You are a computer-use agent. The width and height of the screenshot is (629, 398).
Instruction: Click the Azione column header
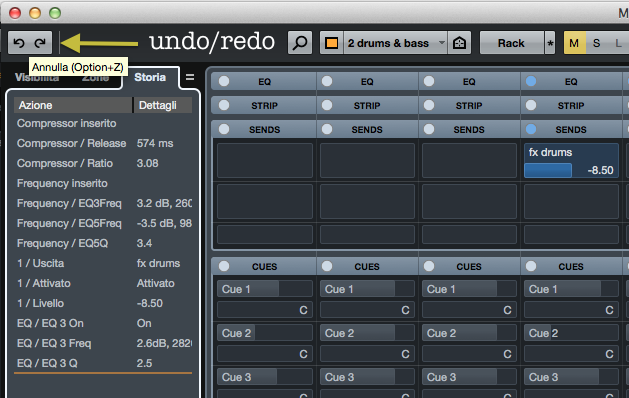73,105
